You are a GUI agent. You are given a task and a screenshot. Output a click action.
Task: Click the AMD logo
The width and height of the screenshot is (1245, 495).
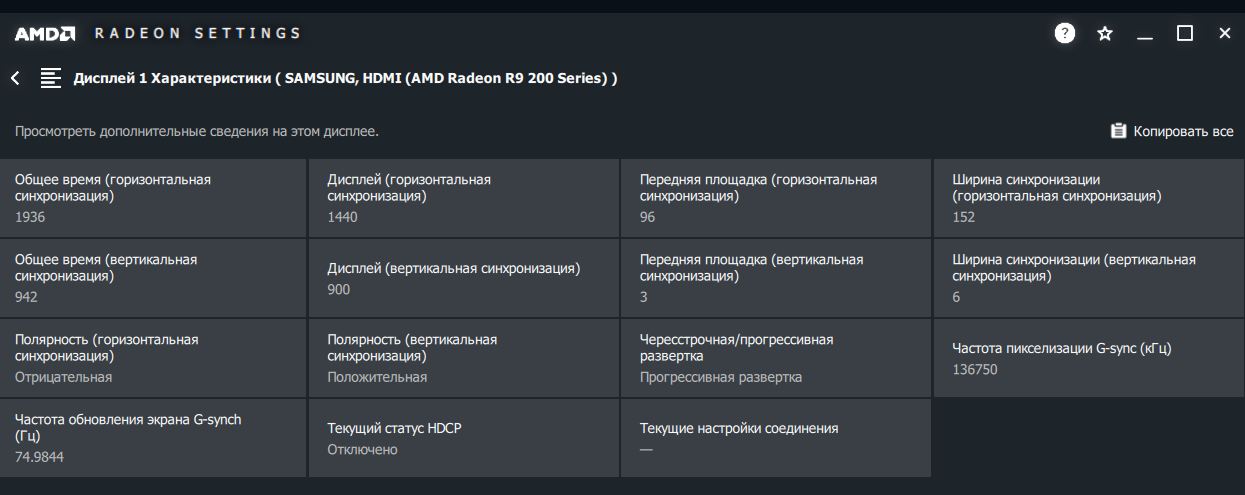(45, 33)
